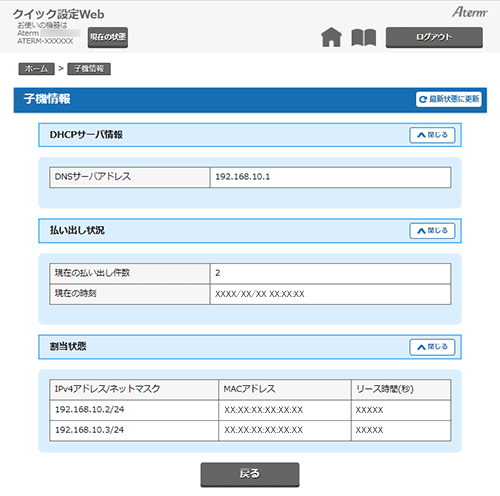
Task: Click the 払い出し状況 section title
Action: [x=77, y=230]
